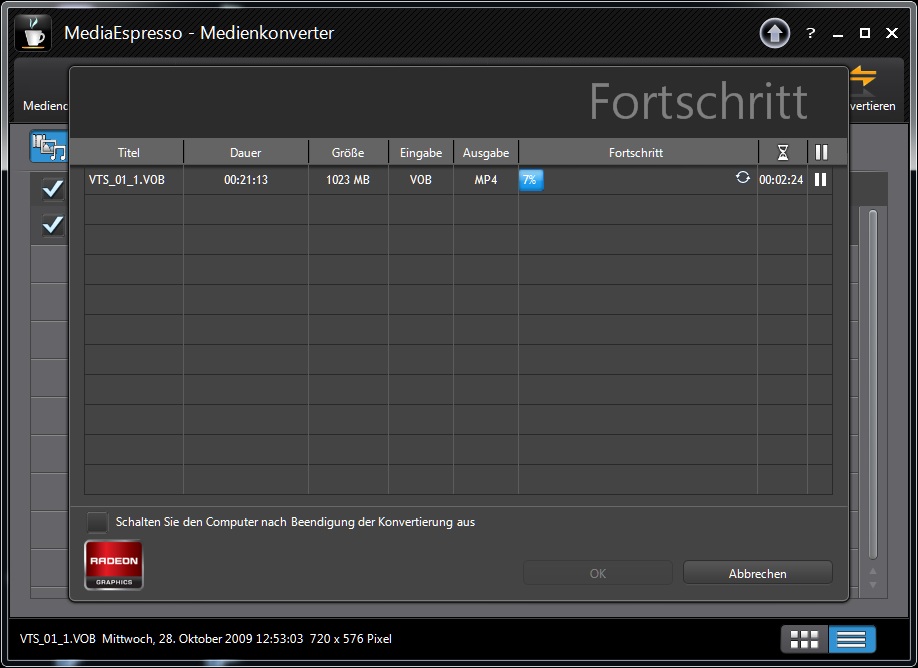
Task: Click the duration value 00:21:13
Action: [246, 180]
